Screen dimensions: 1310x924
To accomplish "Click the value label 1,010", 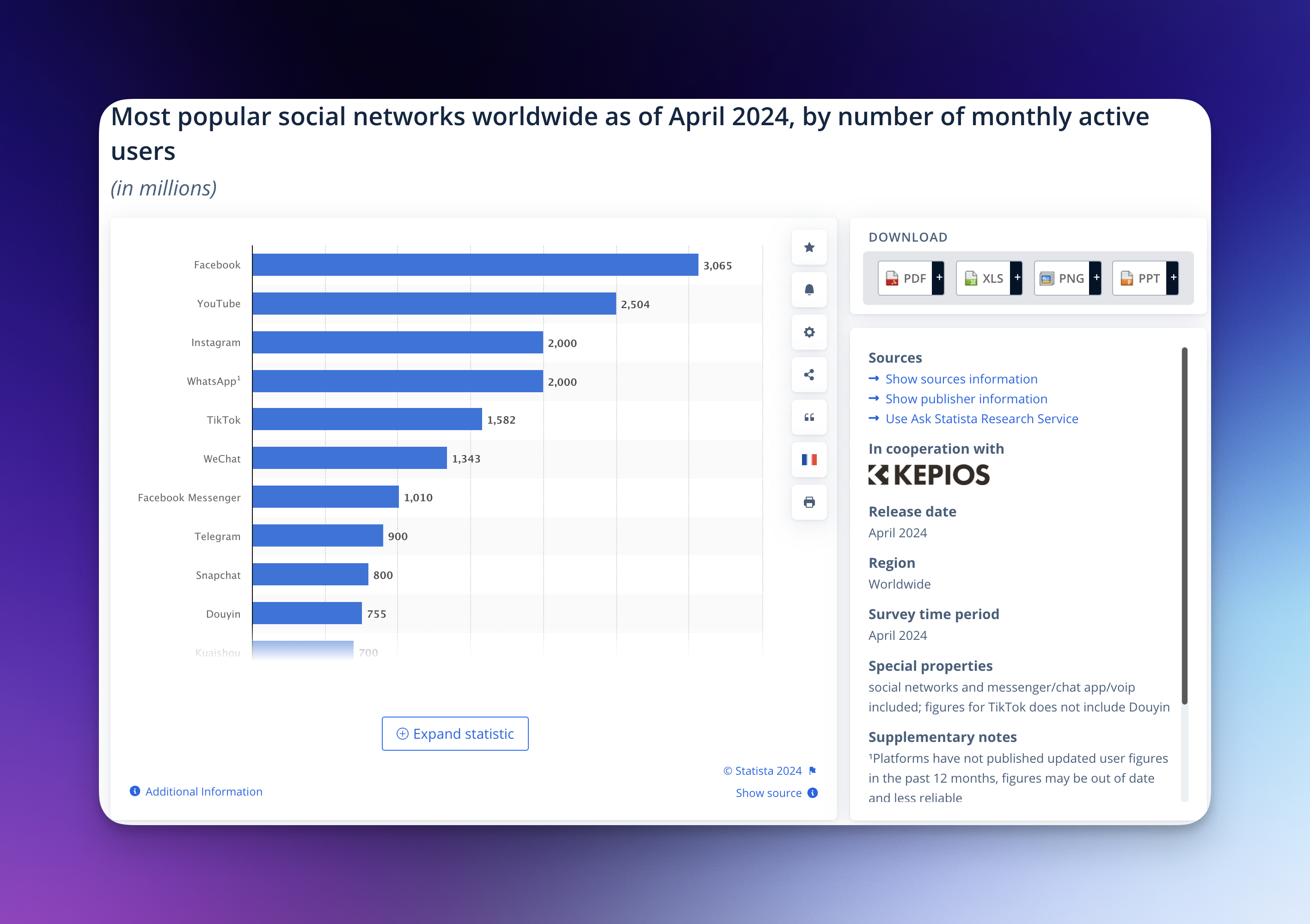I will point(418,498).
